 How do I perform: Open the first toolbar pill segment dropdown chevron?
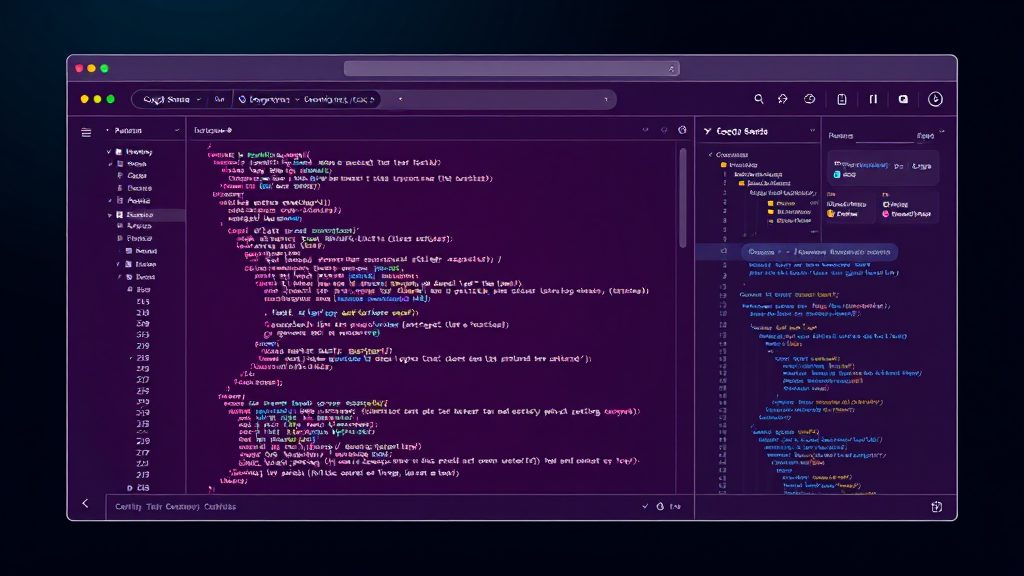point(199,100)
